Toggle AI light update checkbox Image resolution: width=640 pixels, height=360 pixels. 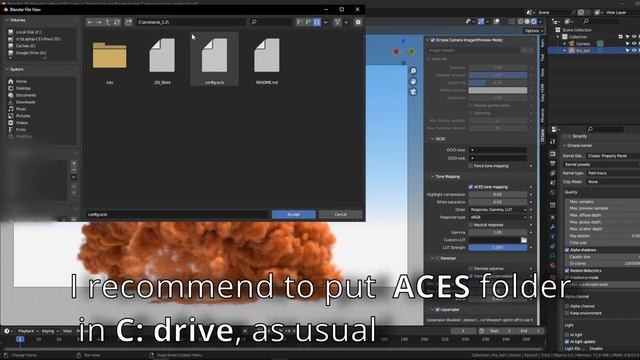pyautogui.click(x=567, y=342)
